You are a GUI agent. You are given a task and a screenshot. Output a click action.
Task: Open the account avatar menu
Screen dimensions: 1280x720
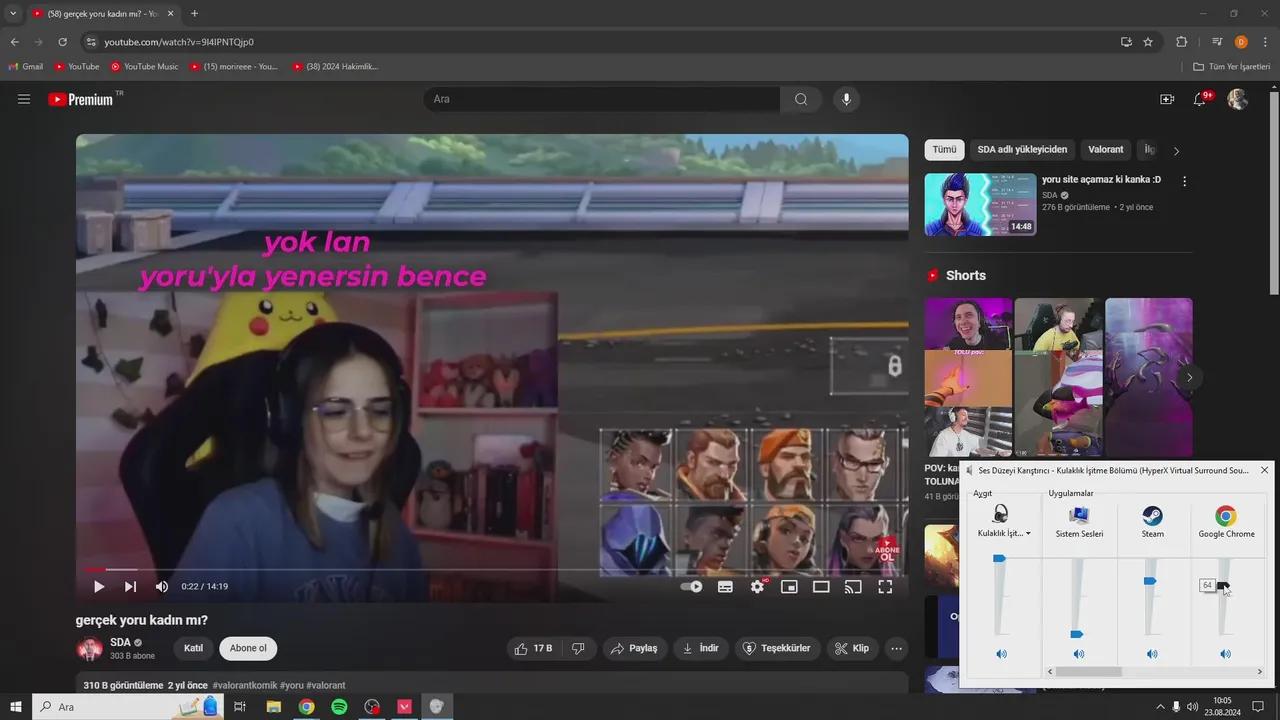pos(1238,99)
